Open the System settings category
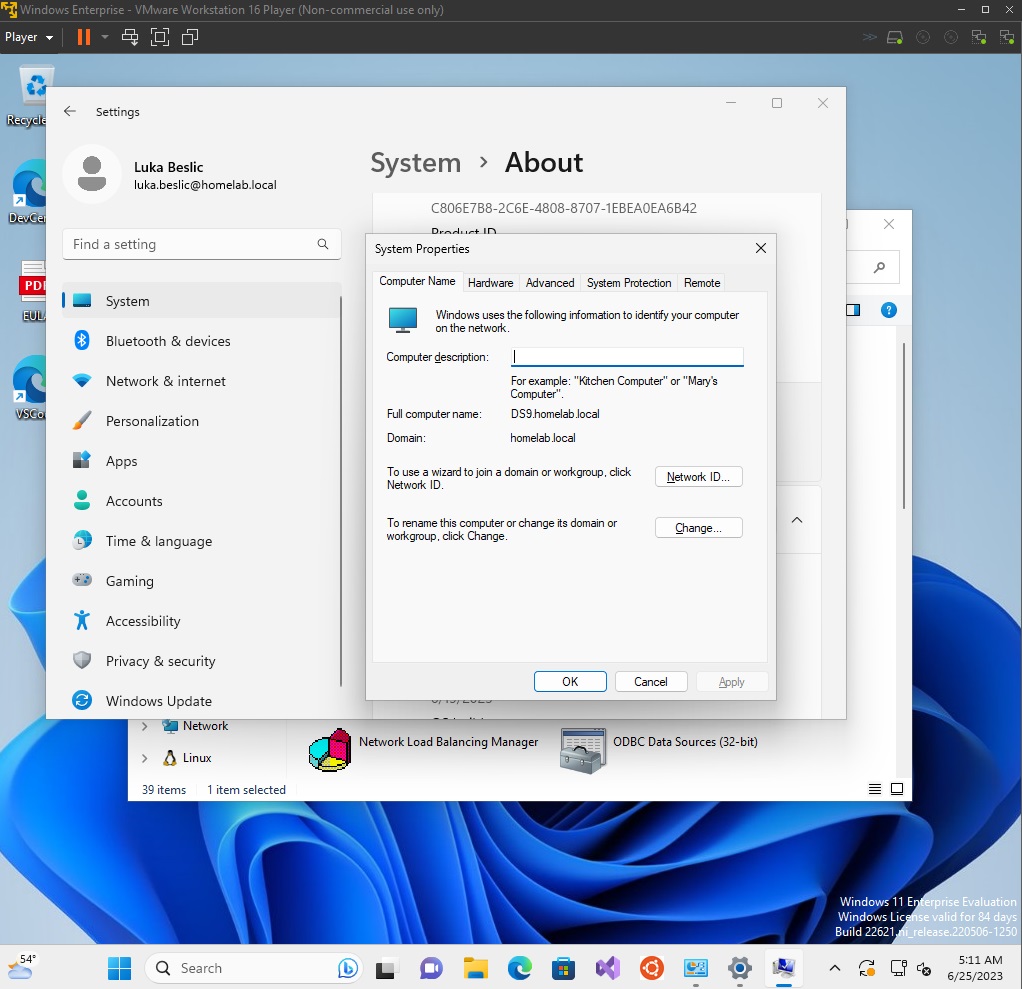 pyautogui.click(x=201, y=301)
